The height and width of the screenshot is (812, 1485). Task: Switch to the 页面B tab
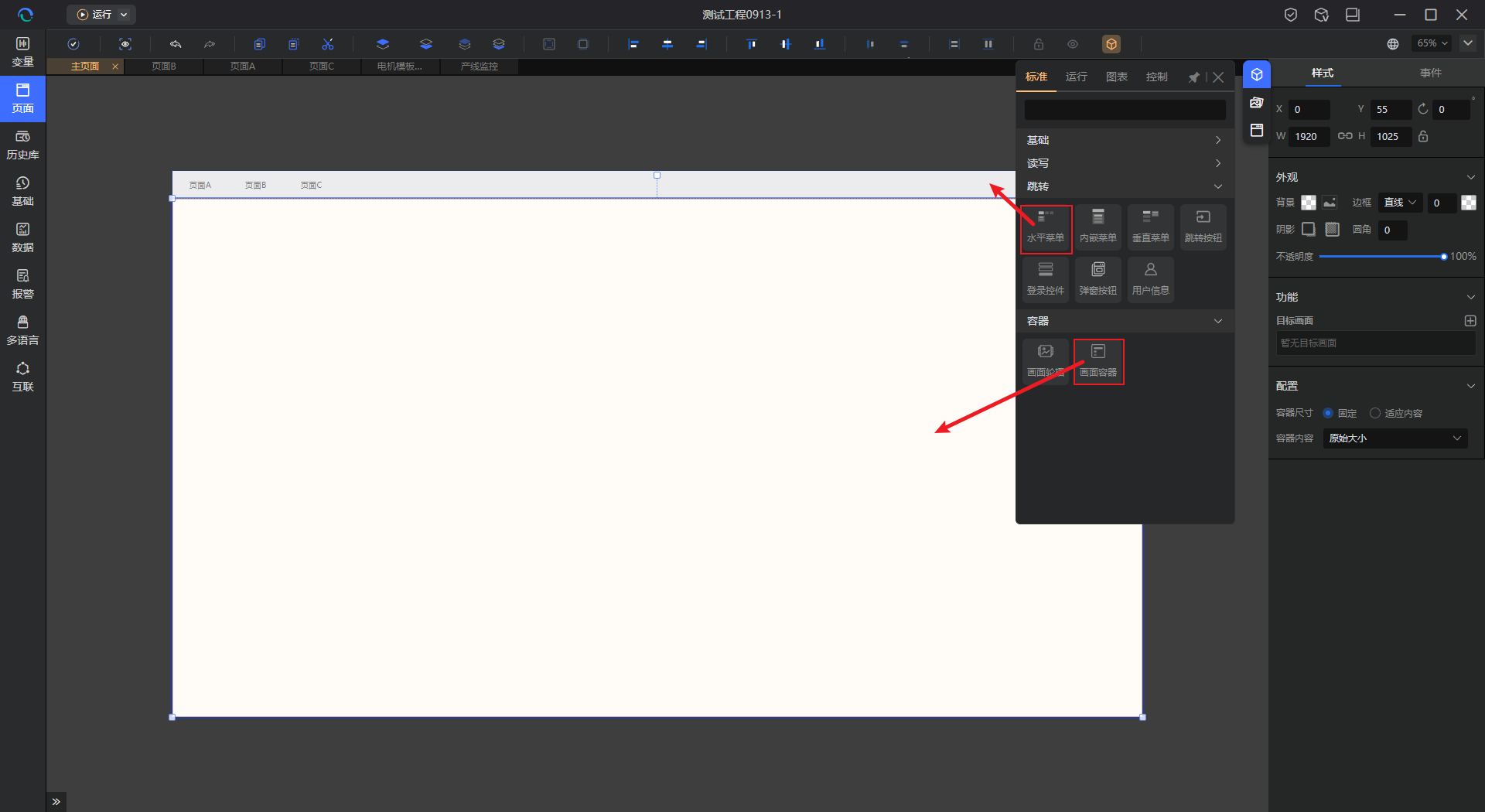[x=164, y=67]
